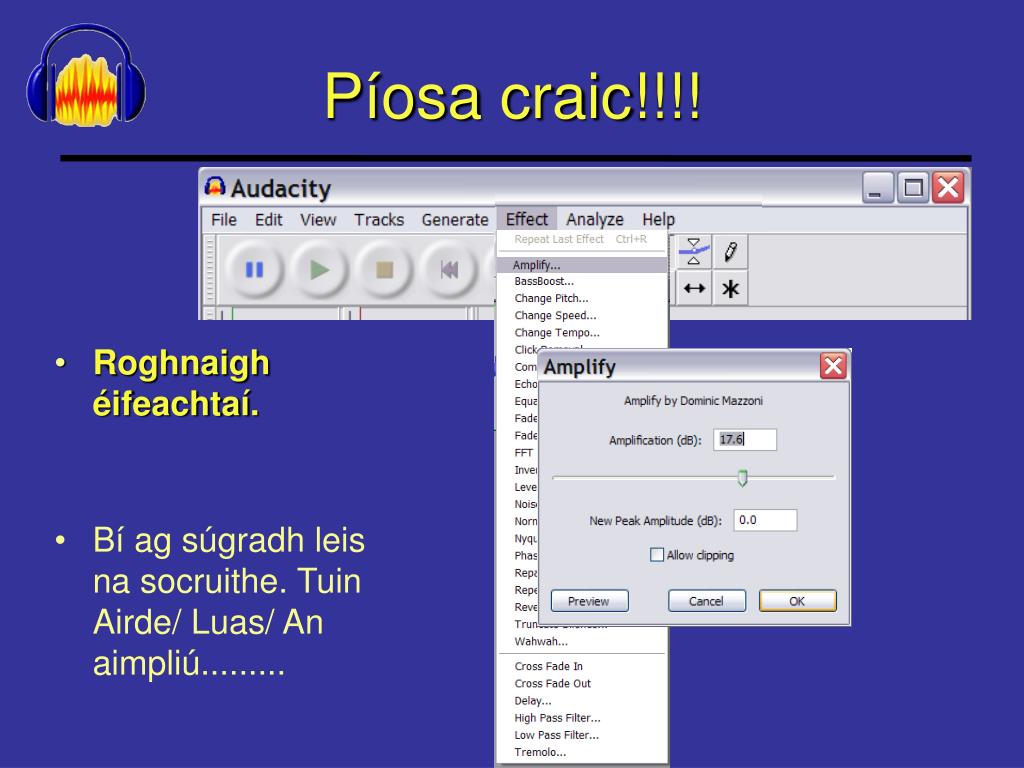Viewport: 1024px width, 768px height.
Task: Start playback with the green Play button
Action: tap(319, 270)
